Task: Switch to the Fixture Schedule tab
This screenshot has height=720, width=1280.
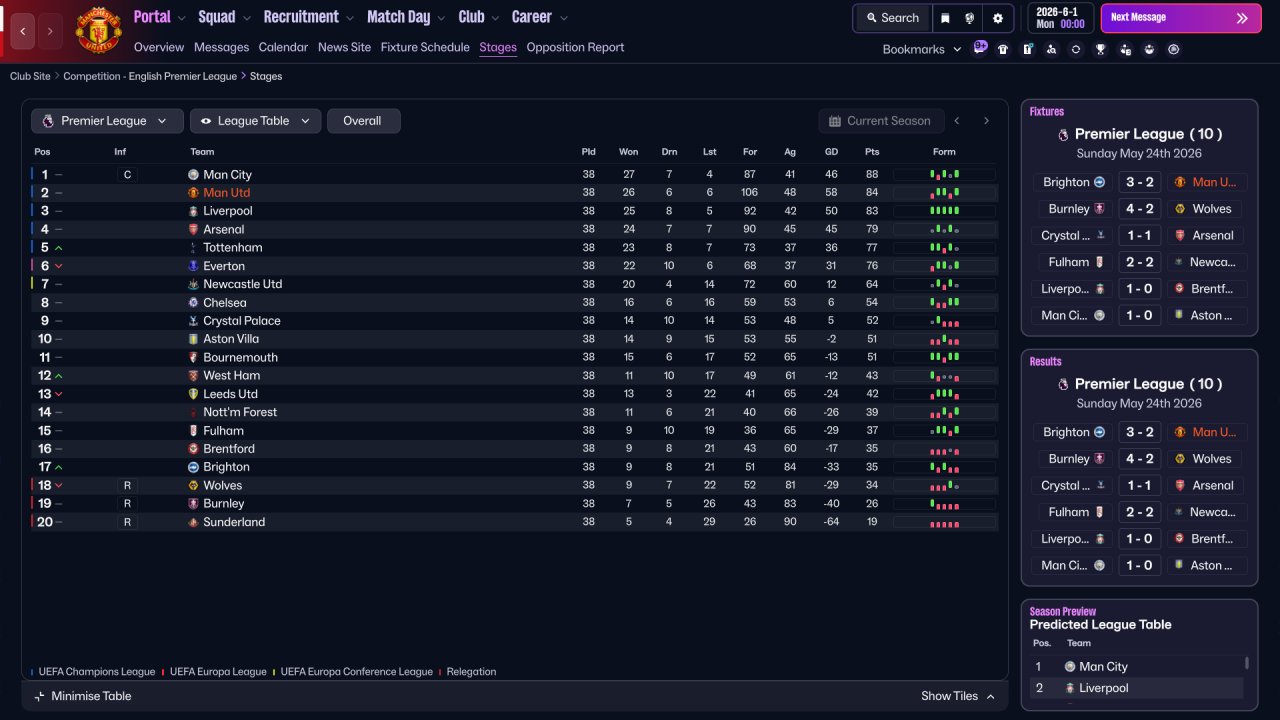Action: tap(425, 47)
